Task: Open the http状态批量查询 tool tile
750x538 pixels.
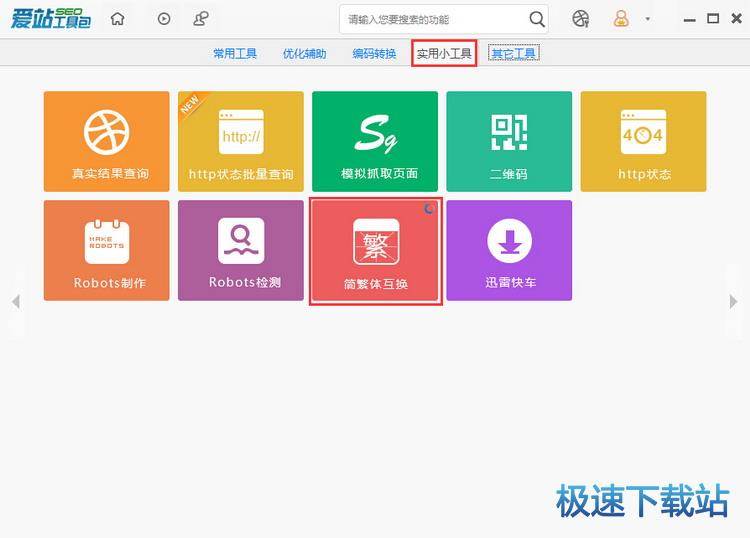Action: 241,142
